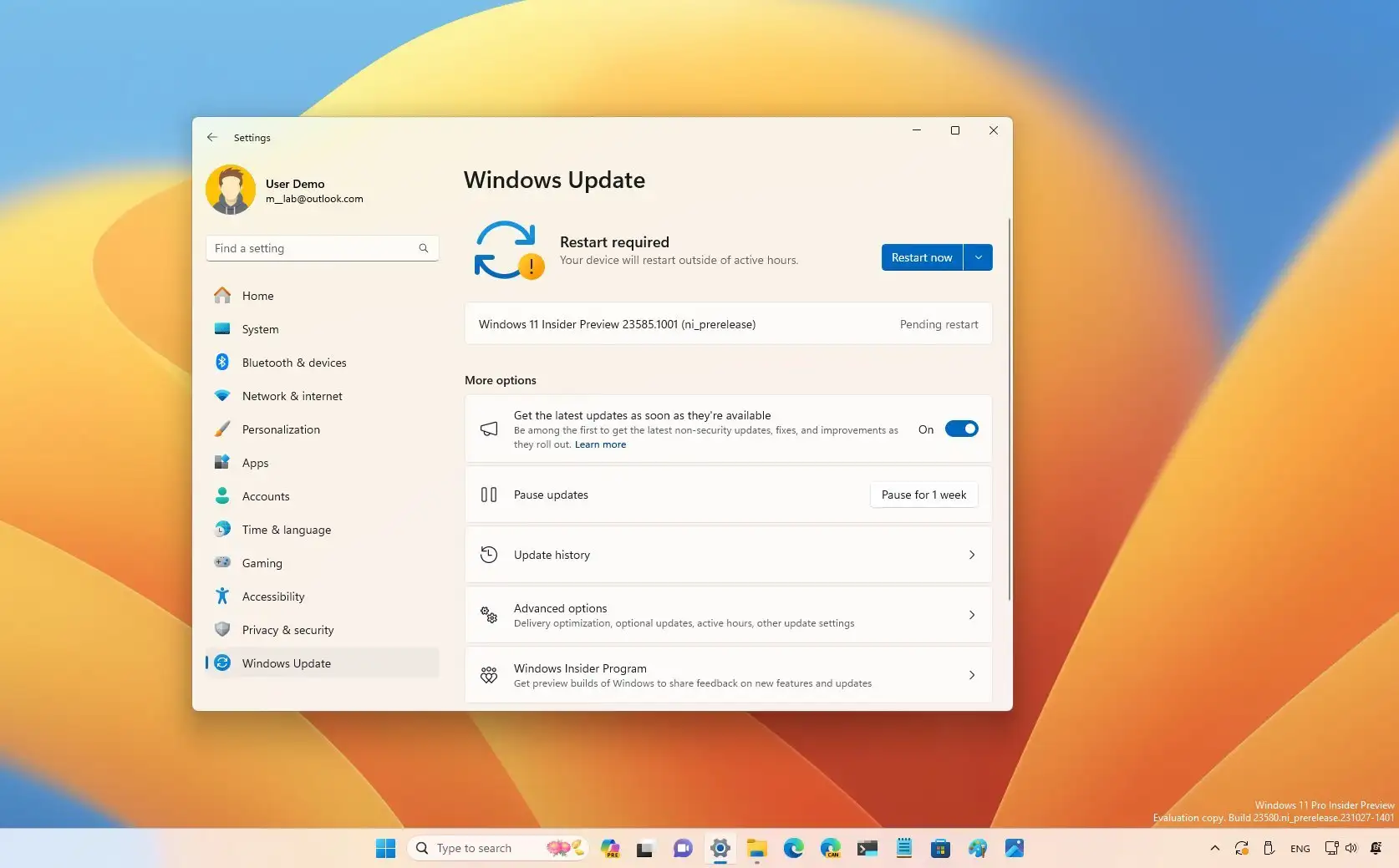Click the Restart now button

coord(922,257)
